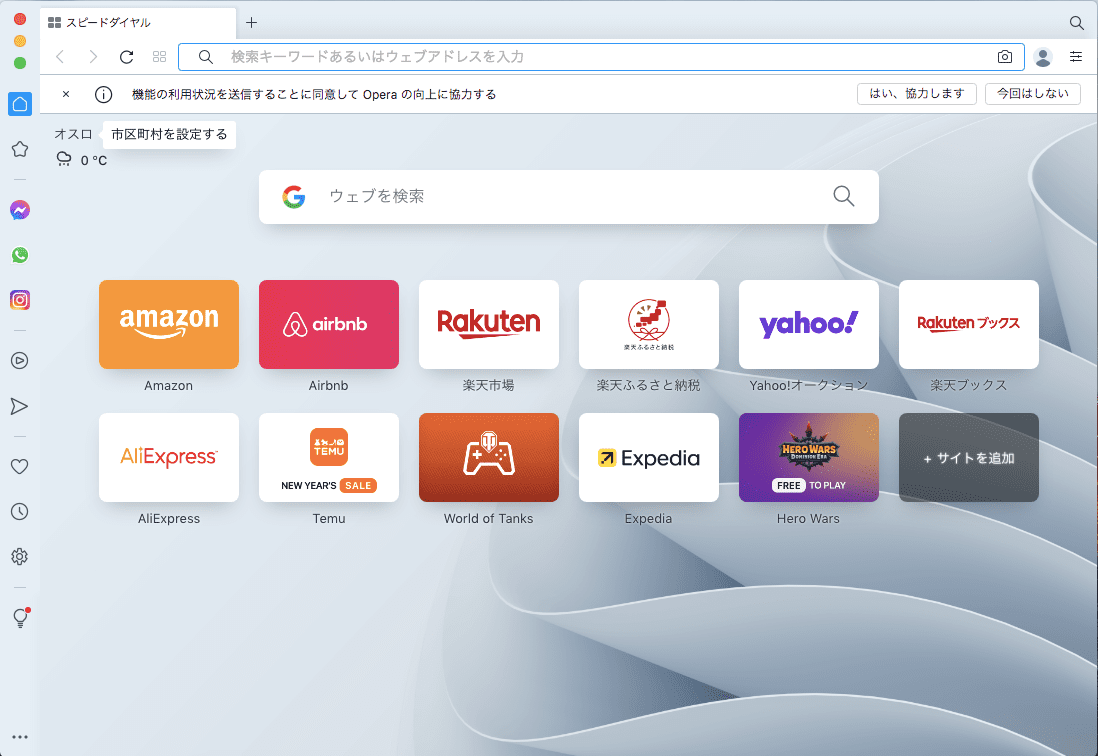Open WhatsApp in the sidebar

[x=20, y=256]
